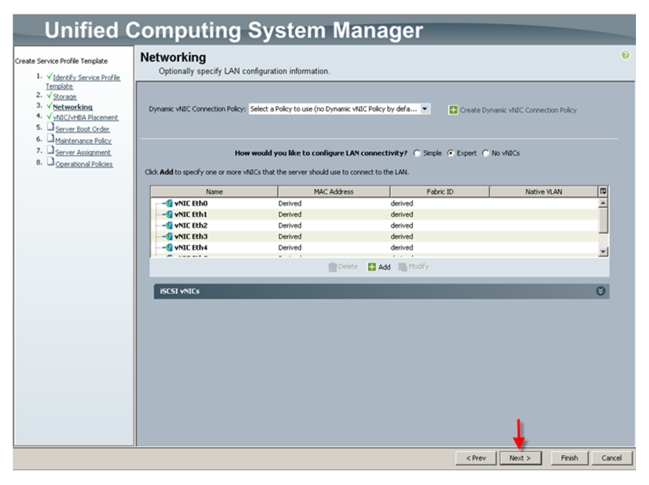This screenshot has width=649, height=485.
Task: Click the derived Fabric ID cell of vNIC Eth2
Action: (x=401, y=226)
